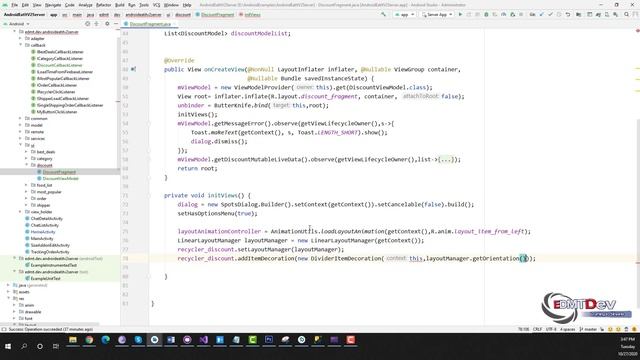640x360 pixels.
Task: Click the app breadcrumb in navigation bar
Action: 53,15
